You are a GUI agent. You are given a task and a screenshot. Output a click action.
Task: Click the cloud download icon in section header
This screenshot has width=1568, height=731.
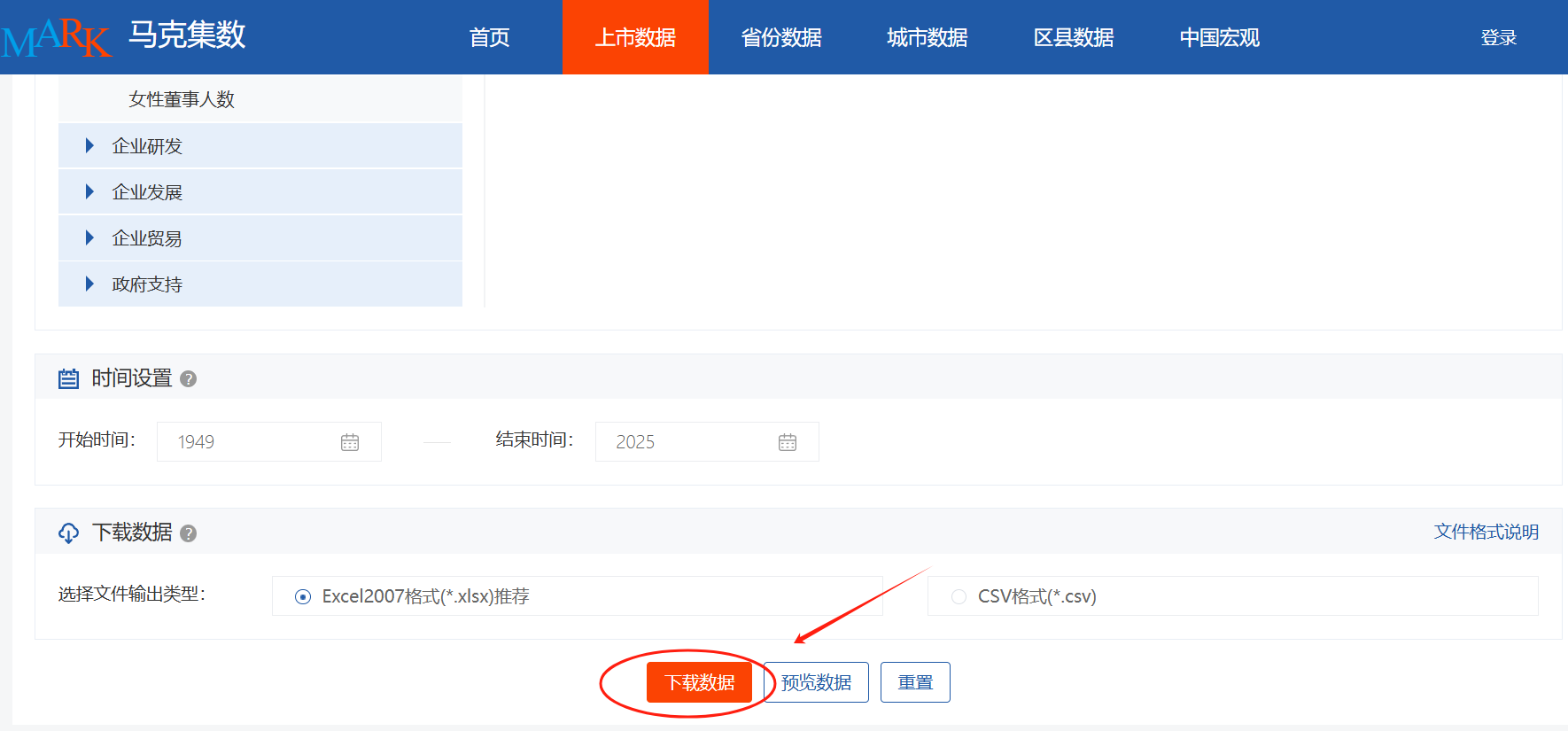point(68,533)
